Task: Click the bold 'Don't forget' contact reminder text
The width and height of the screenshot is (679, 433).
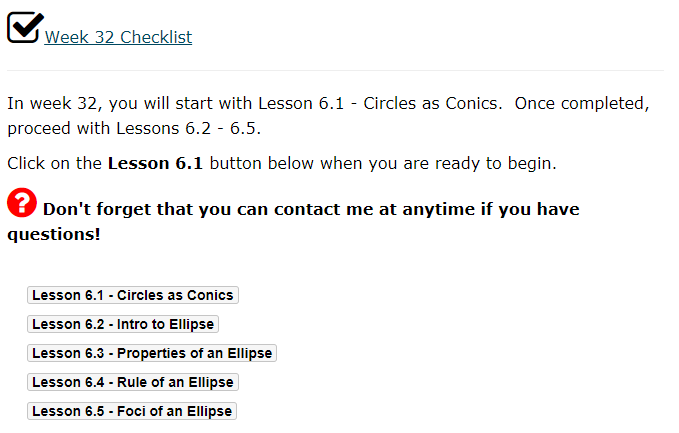Action: [x=293, y=222]
